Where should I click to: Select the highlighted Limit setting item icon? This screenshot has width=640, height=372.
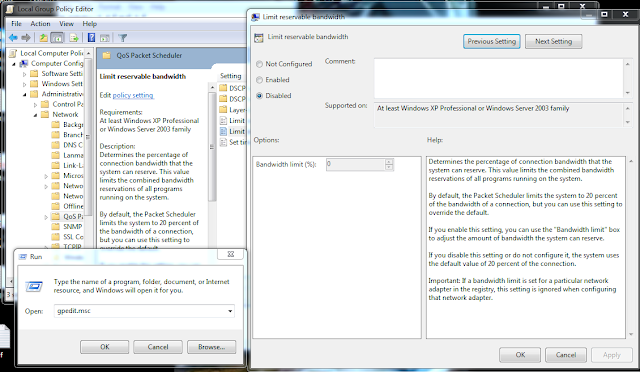[223, 131]
